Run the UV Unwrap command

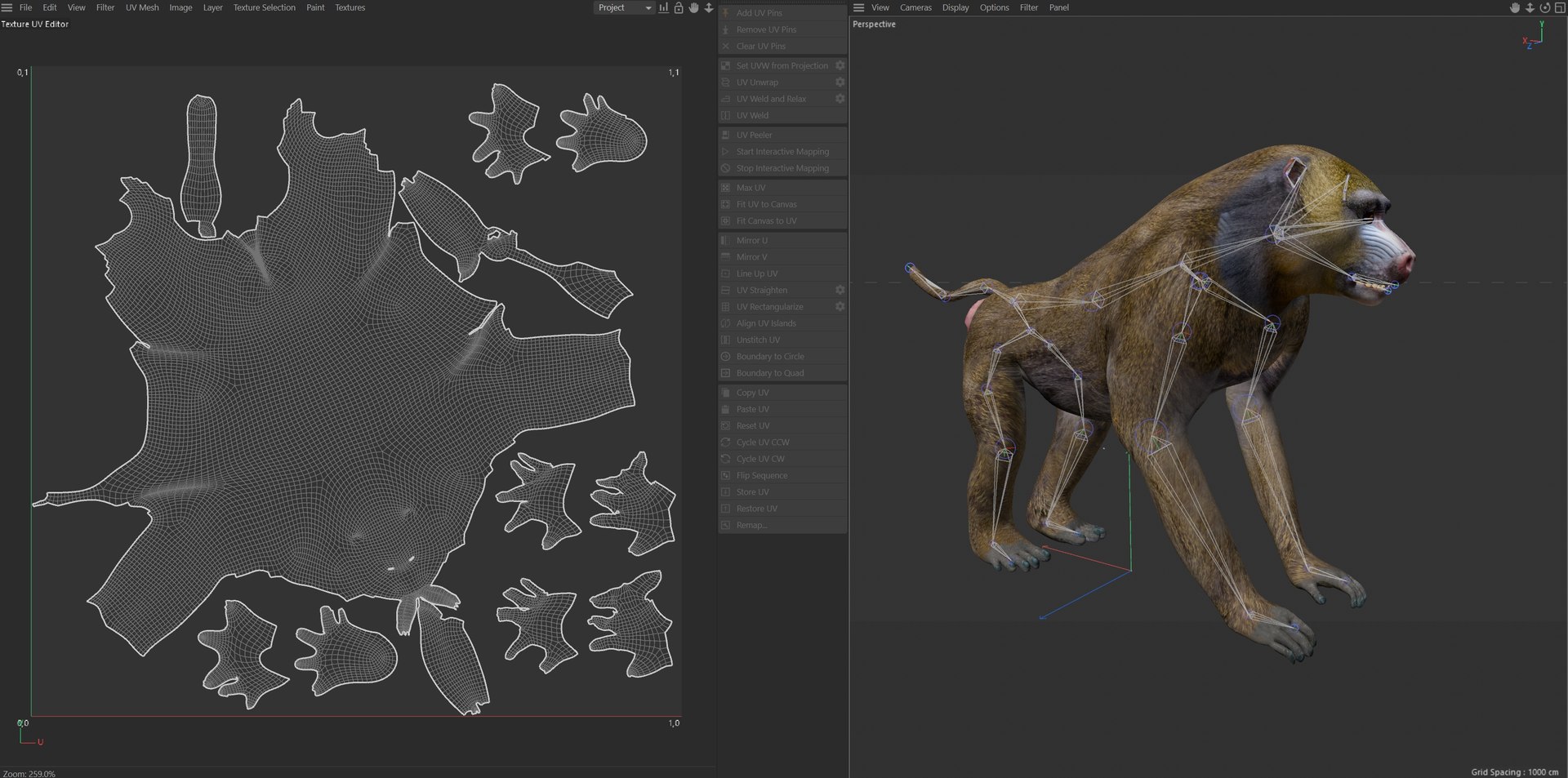(775, 82)
